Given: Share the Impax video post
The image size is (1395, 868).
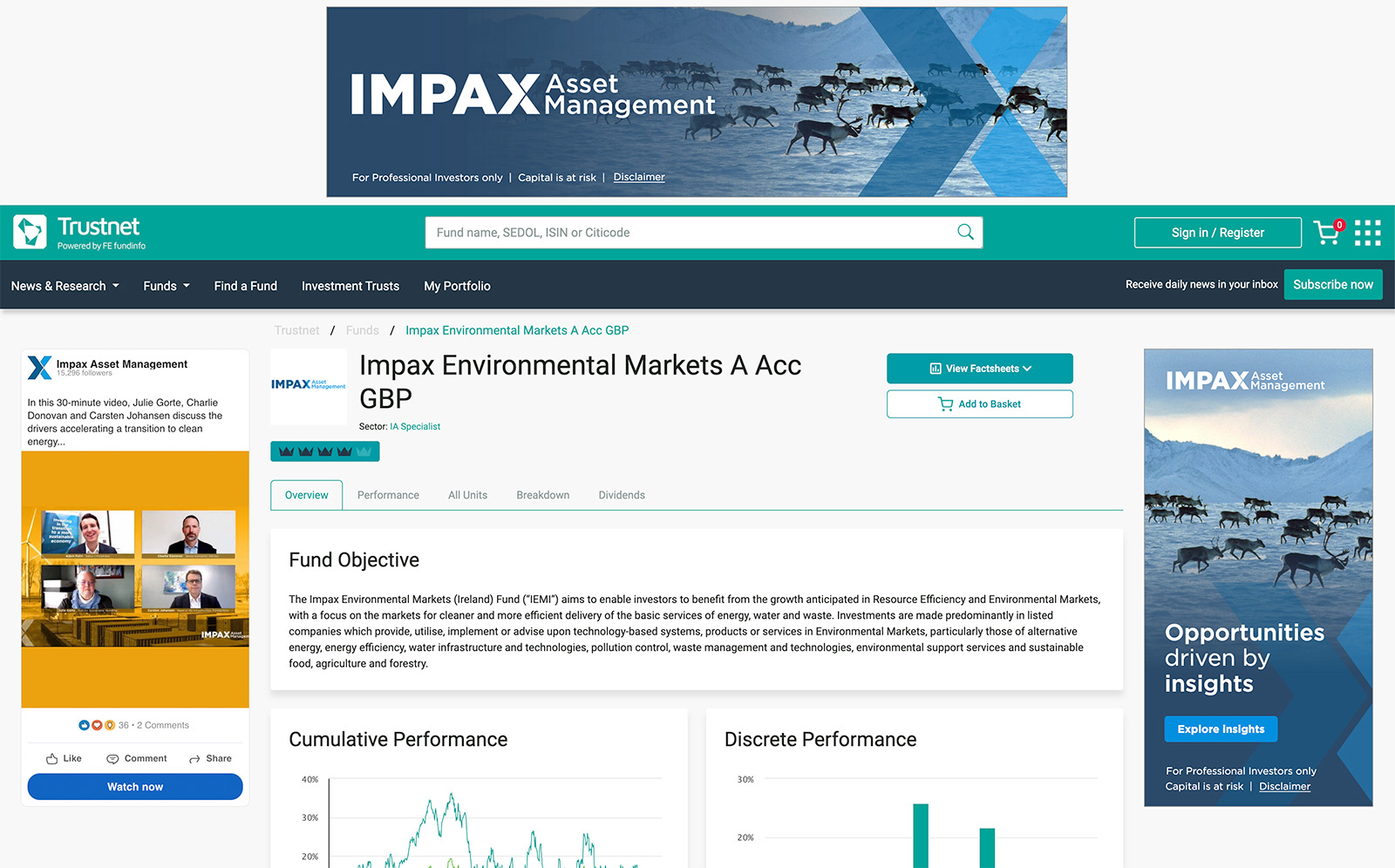Looking at the screenshot, I should pos(210,758).
